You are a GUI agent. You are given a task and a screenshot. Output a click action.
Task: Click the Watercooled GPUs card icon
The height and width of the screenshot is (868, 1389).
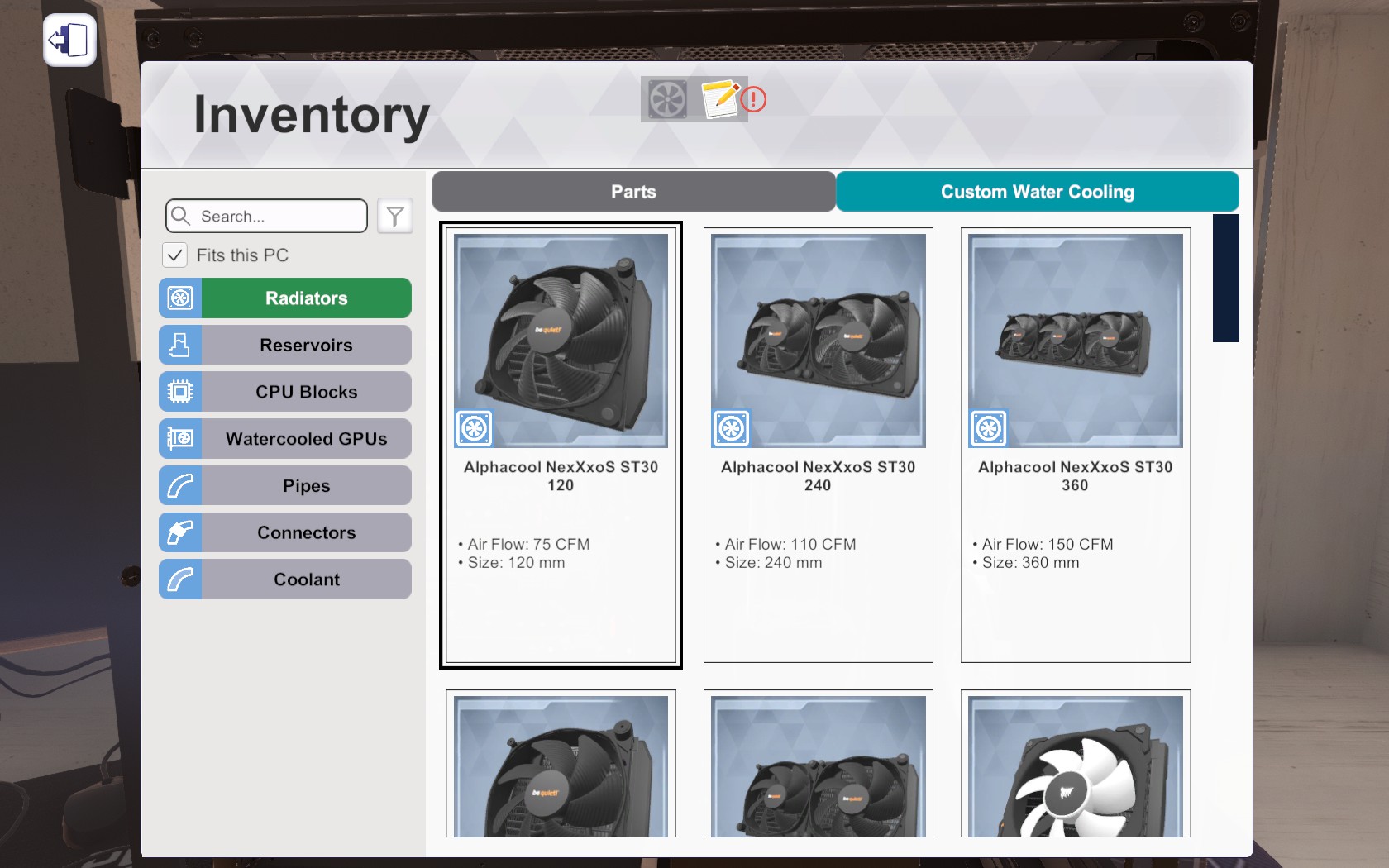[180, 439]
